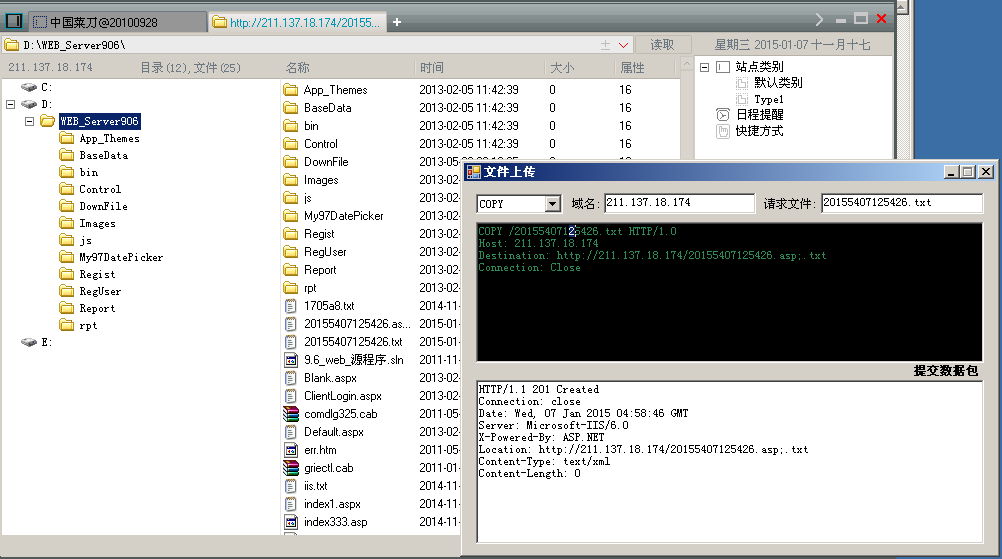Select the rpt folder in tree
This screenshot has height=559, width=1002.
pos(88,325)
